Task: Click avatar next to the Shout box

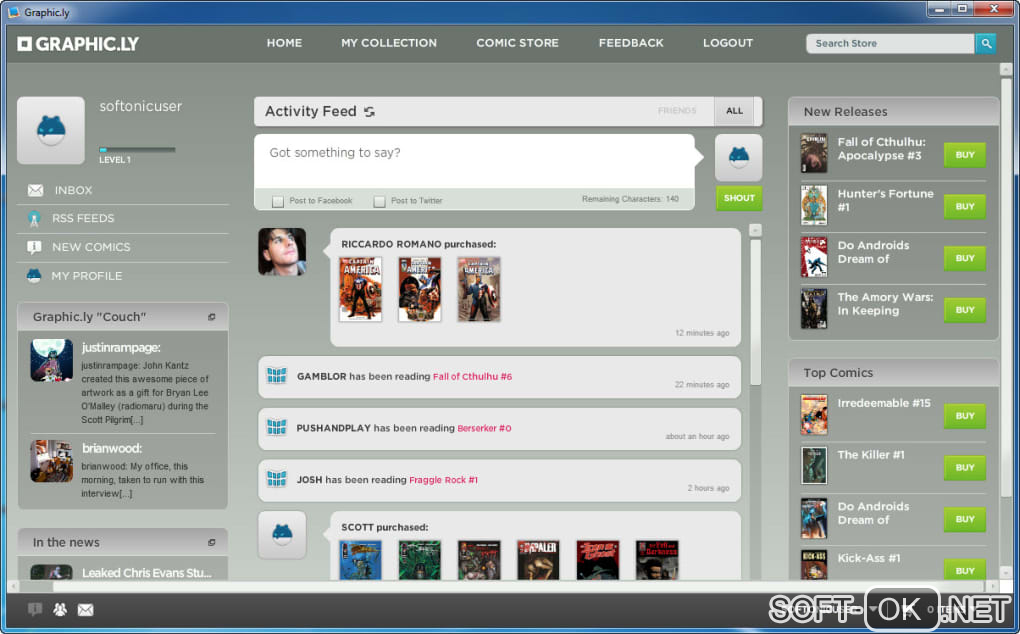Action: 738,157
